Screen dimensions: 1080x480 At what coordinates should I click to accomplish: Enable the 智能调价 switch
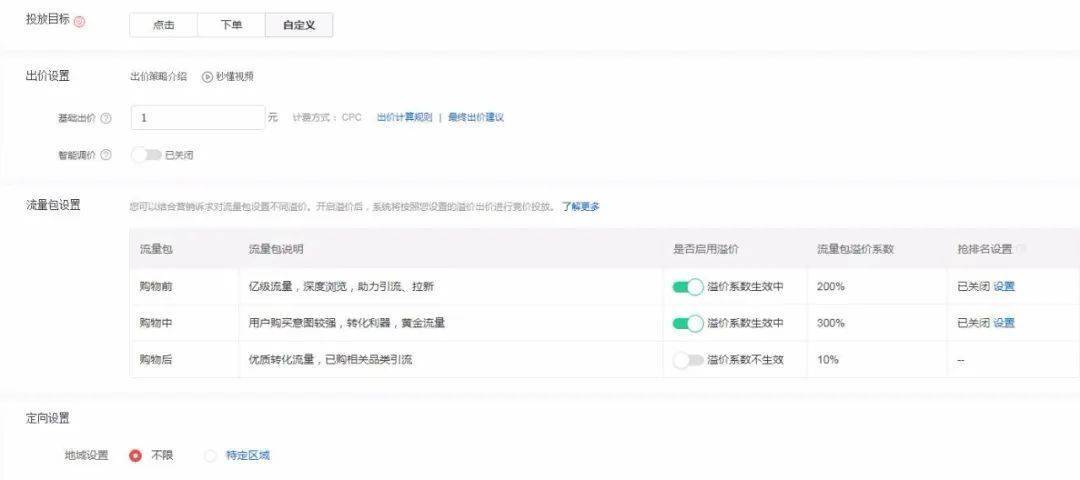tap(146, 155)
